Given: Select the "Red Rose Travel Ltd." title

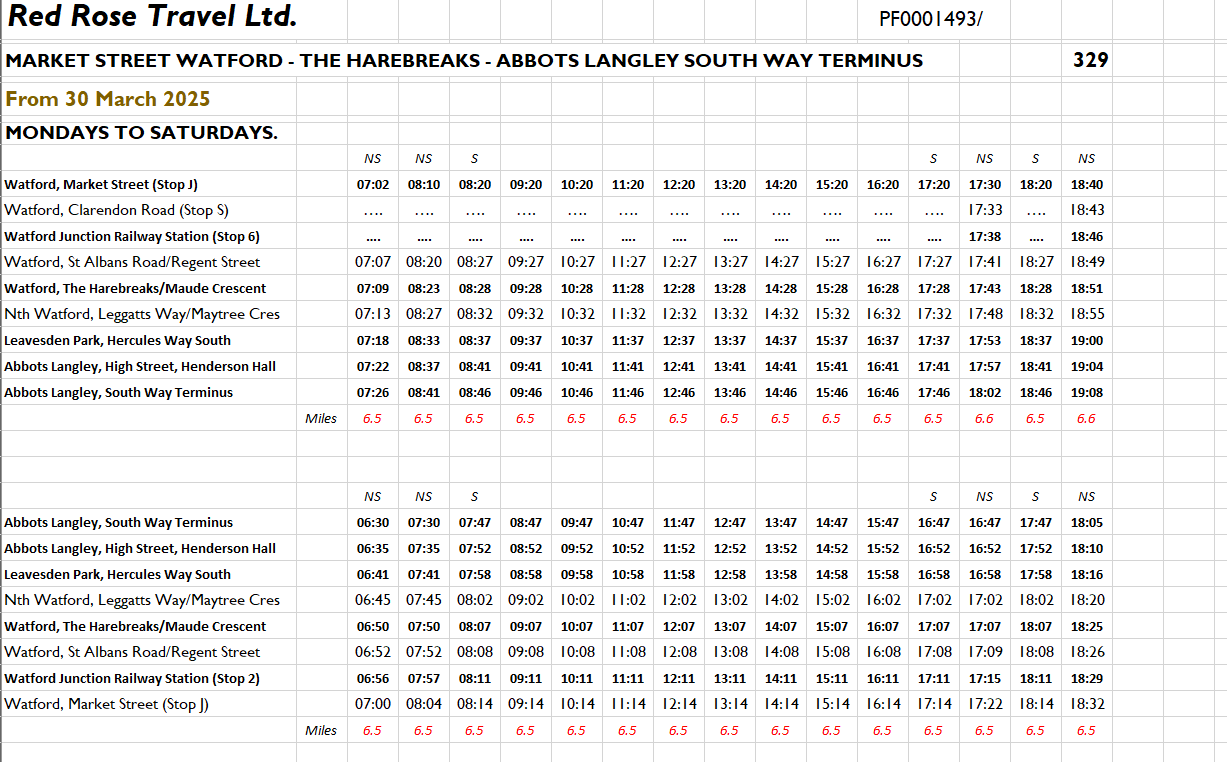Looking at the screenshot, I should pyautogui.click(x=152, y=17).
